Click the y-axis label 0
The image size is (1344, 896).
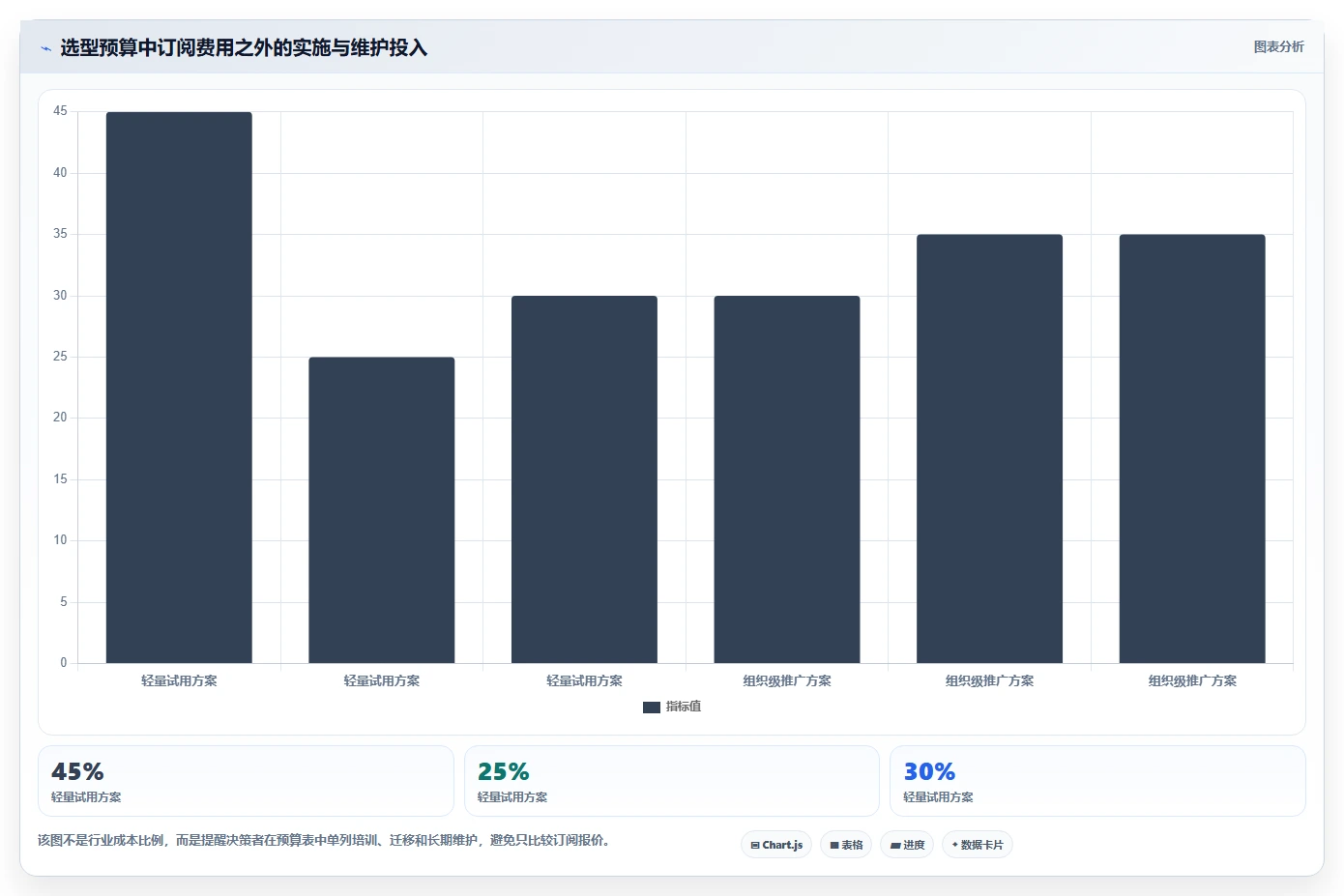click(64, 663)
